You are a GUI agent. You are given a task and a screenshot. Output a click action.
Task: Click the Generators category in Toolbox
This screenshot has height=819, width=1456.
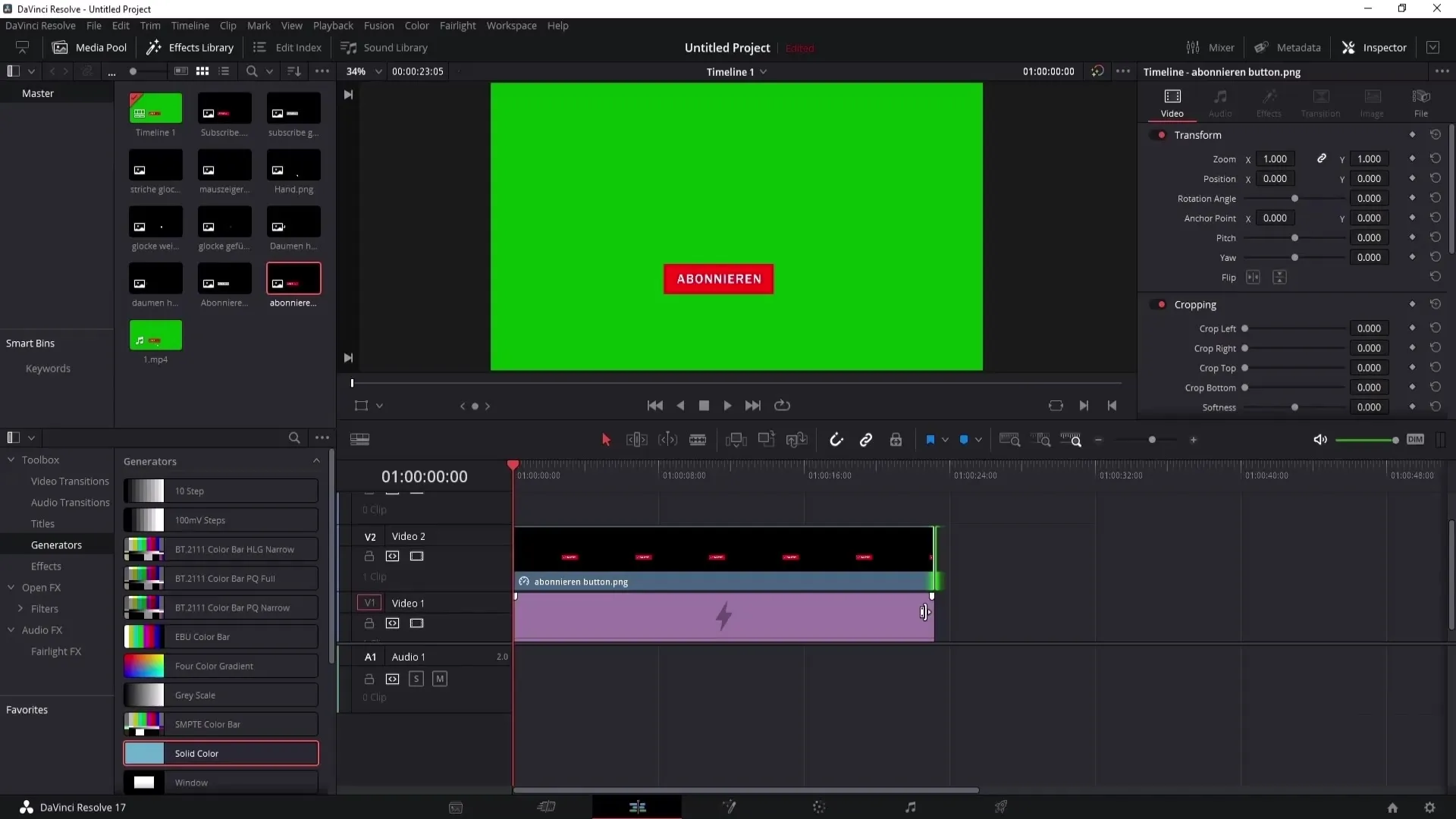pos(56,544)
